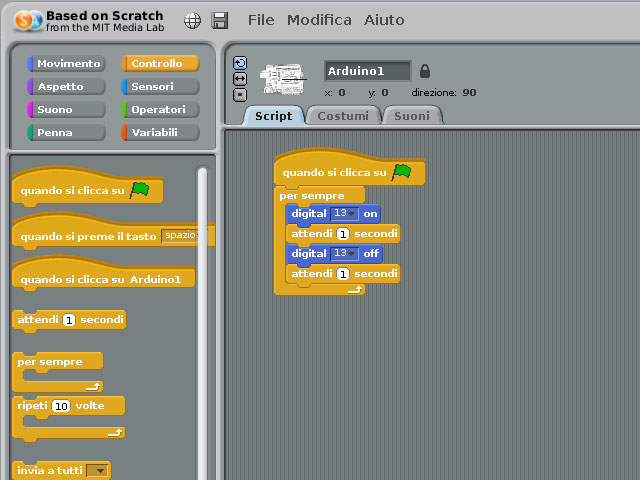Click the globe language icon
The image size is (640, 480).
pos(192,21)
